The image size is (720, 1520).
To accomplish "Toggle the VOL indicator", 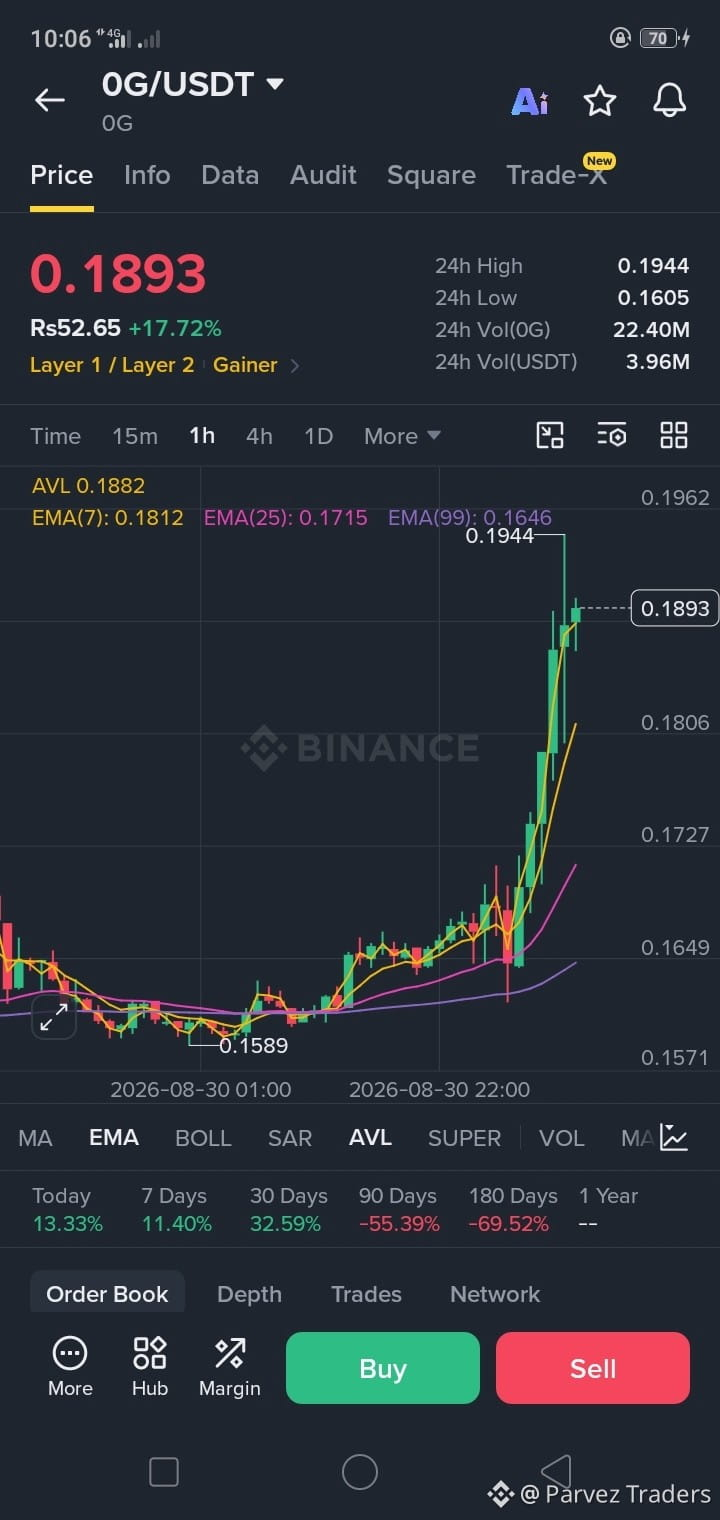I will click(562, 1138).
